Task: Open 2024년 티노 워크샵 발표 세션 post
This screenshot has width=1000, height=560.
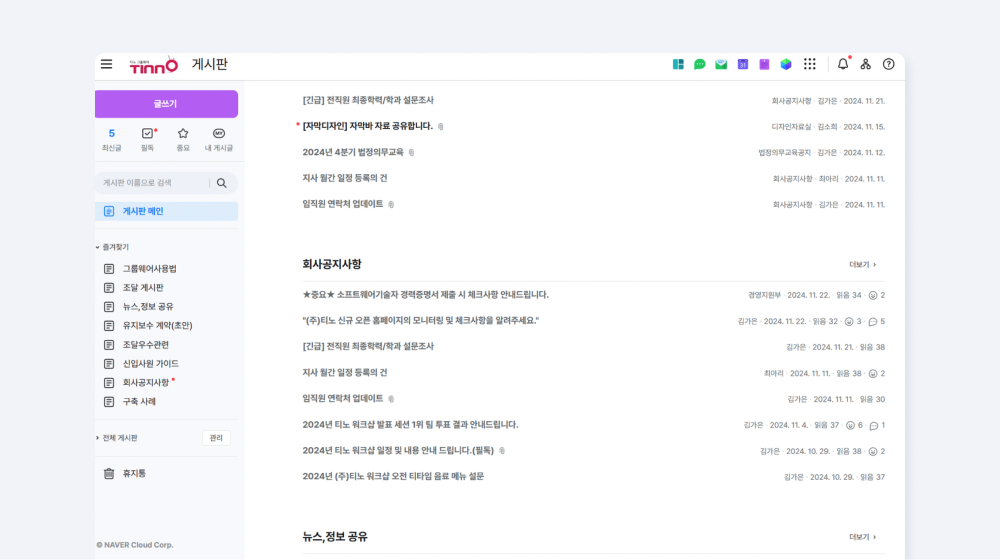Action: click(410, 425)
